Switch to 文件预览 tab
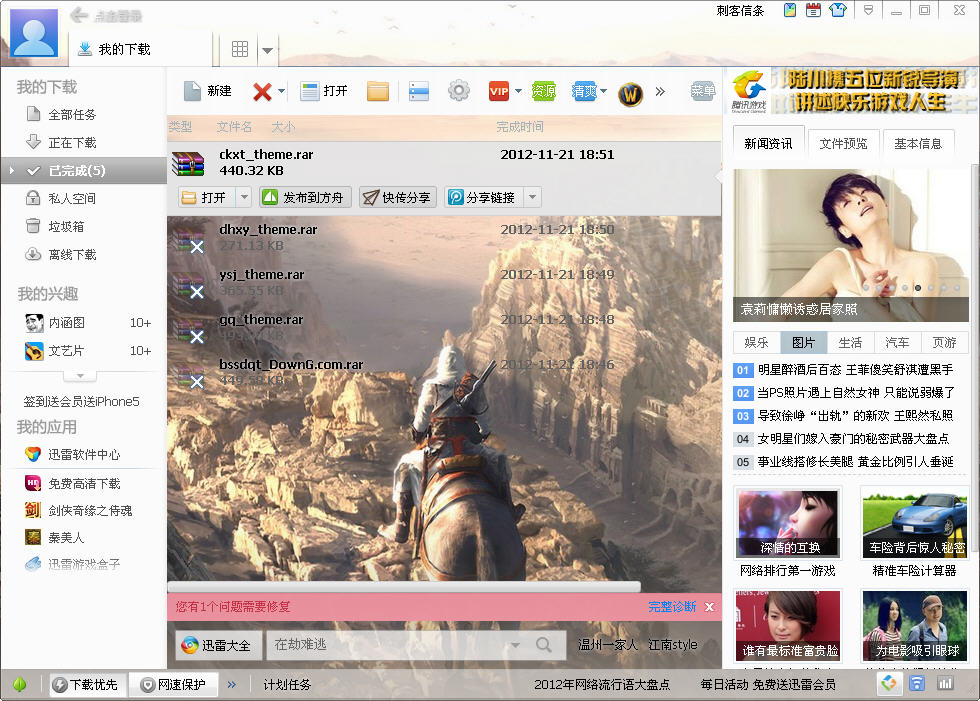 pyautogui.click(x=843, y=144)
